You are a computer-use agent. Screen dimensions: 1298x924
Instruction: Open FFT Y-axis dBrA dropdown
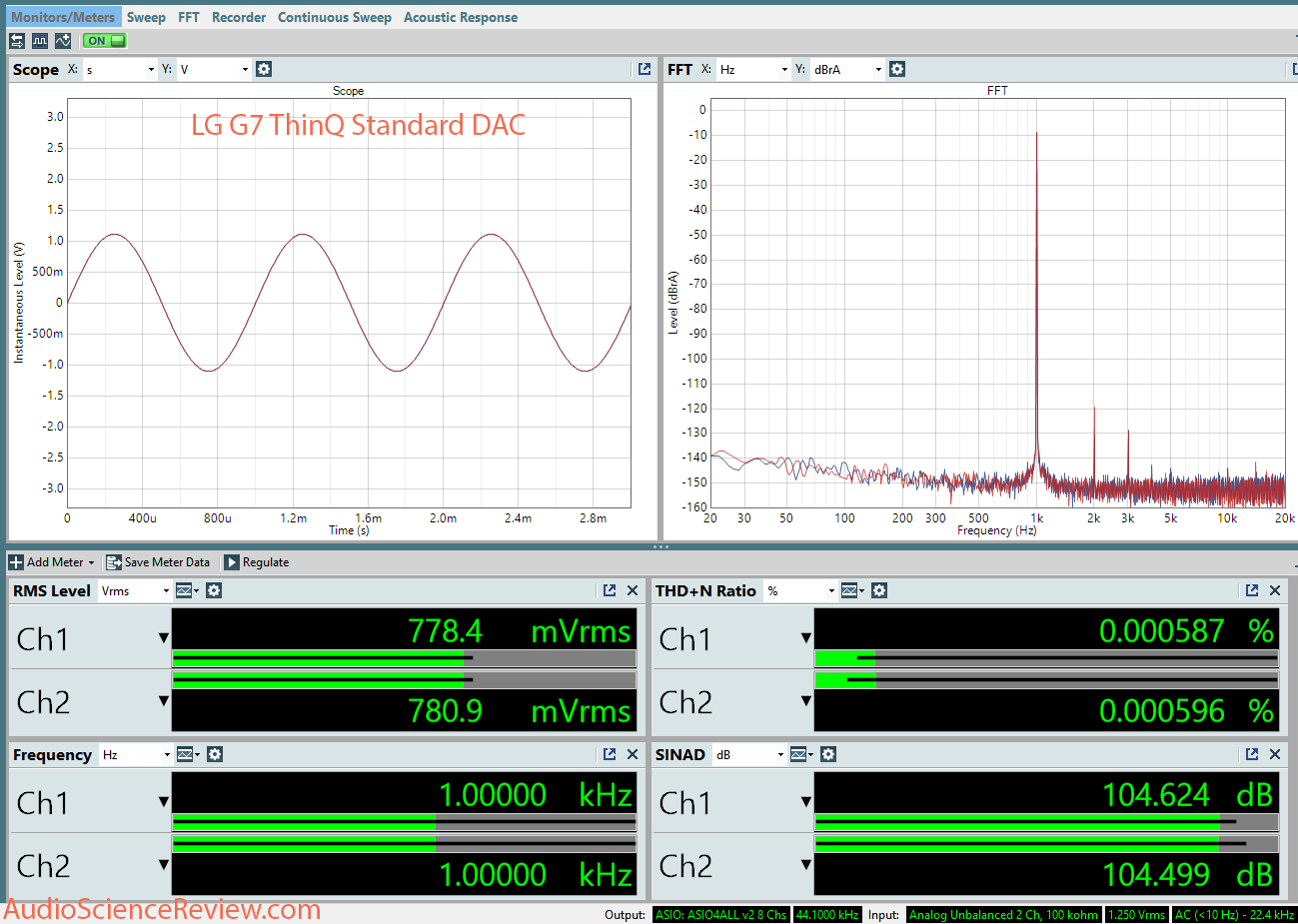tap(847, 69)
